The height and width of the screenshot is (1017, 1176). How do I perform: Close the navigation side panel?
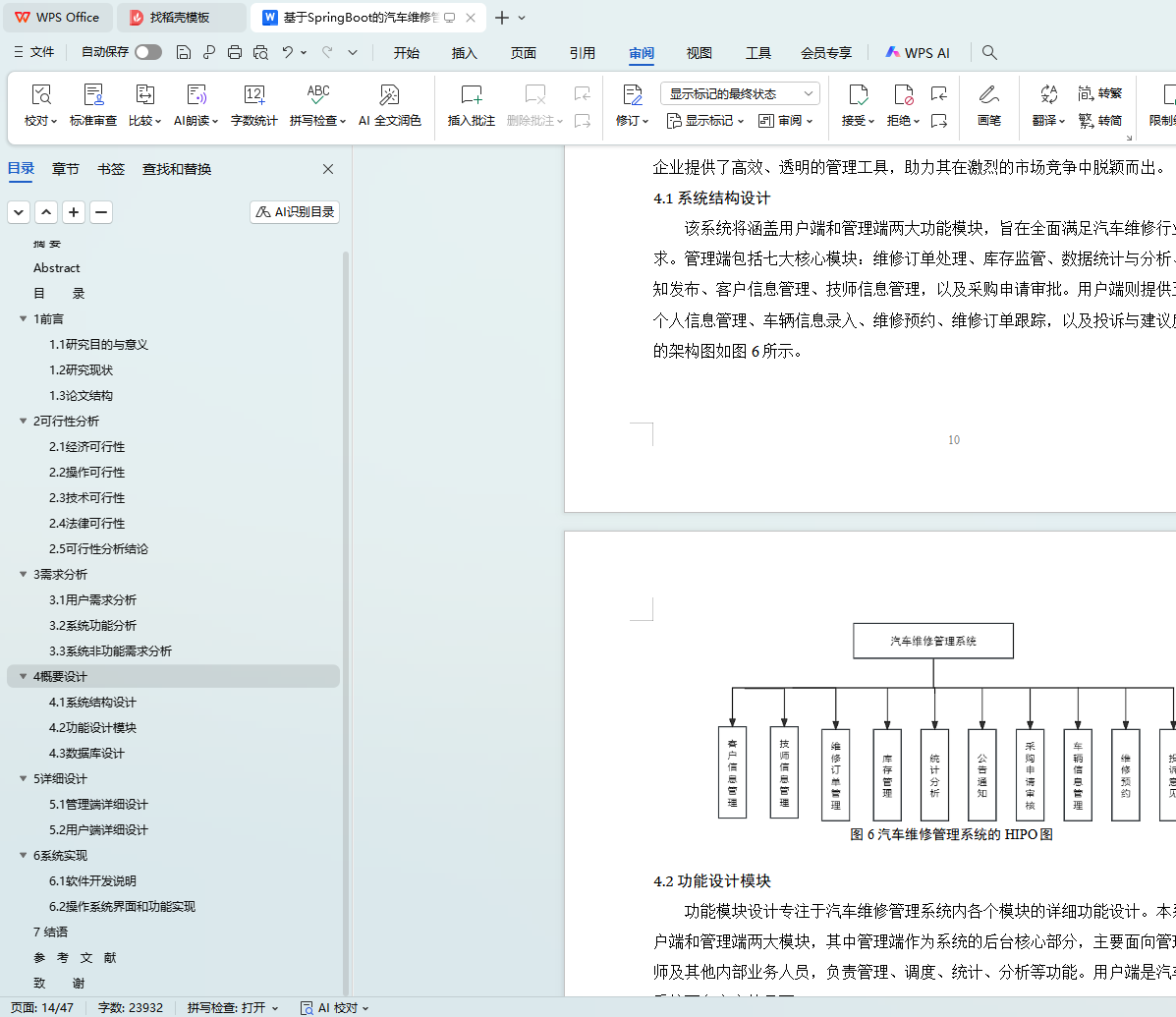click(x=328, y=169)
